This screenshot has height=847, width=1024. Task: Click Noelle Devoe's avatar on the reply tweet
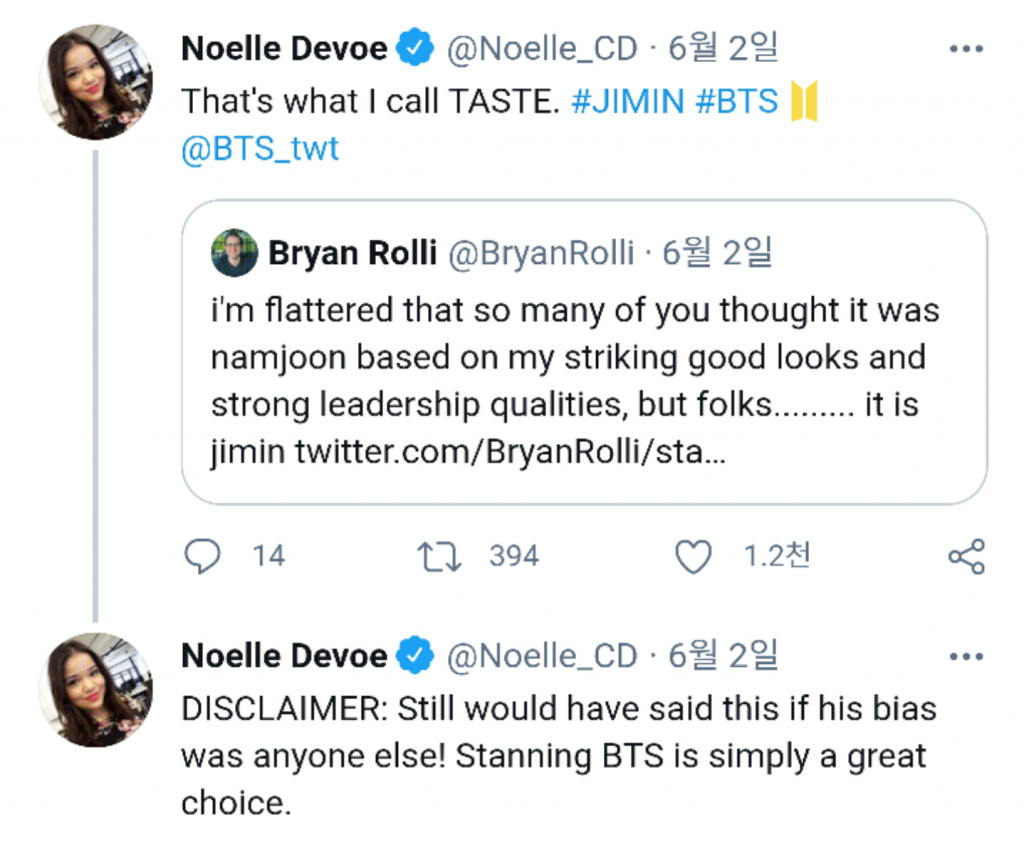coord(95,690)
